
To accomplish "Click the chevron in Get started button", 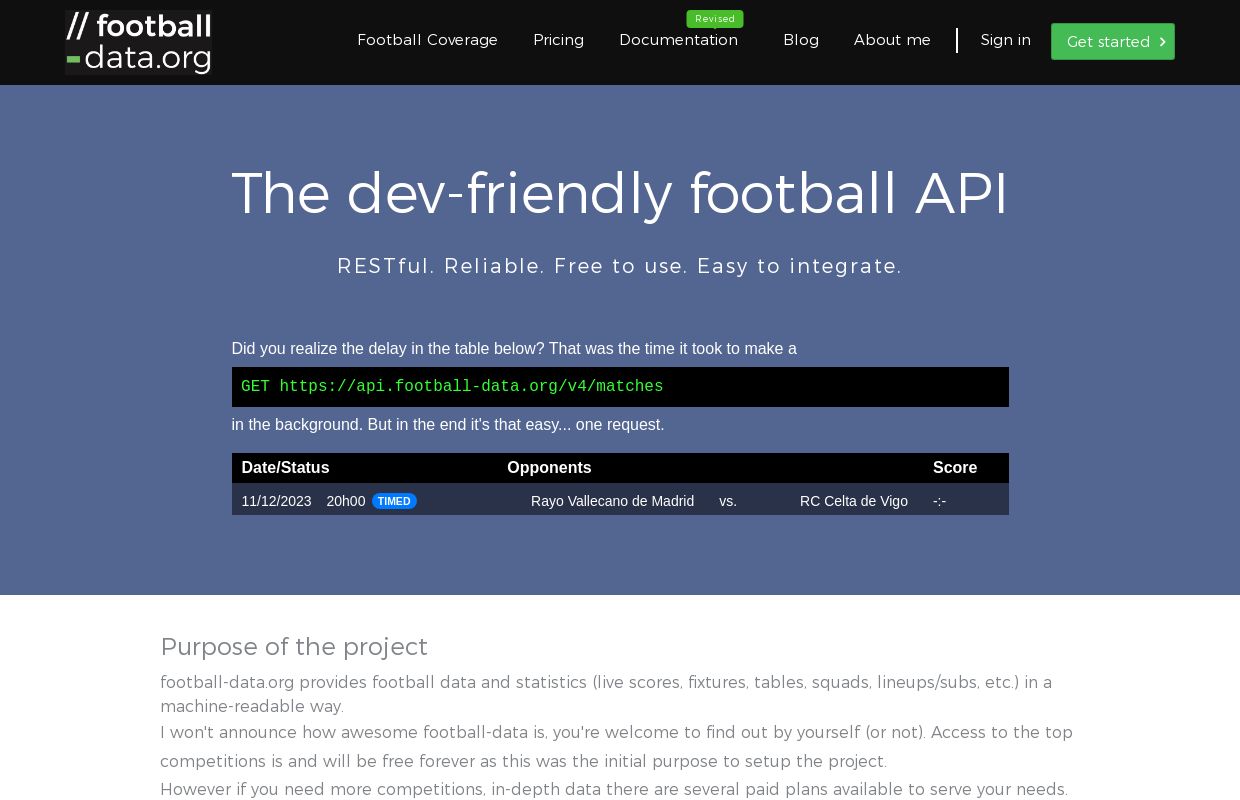I will [x=1162, y=42].
